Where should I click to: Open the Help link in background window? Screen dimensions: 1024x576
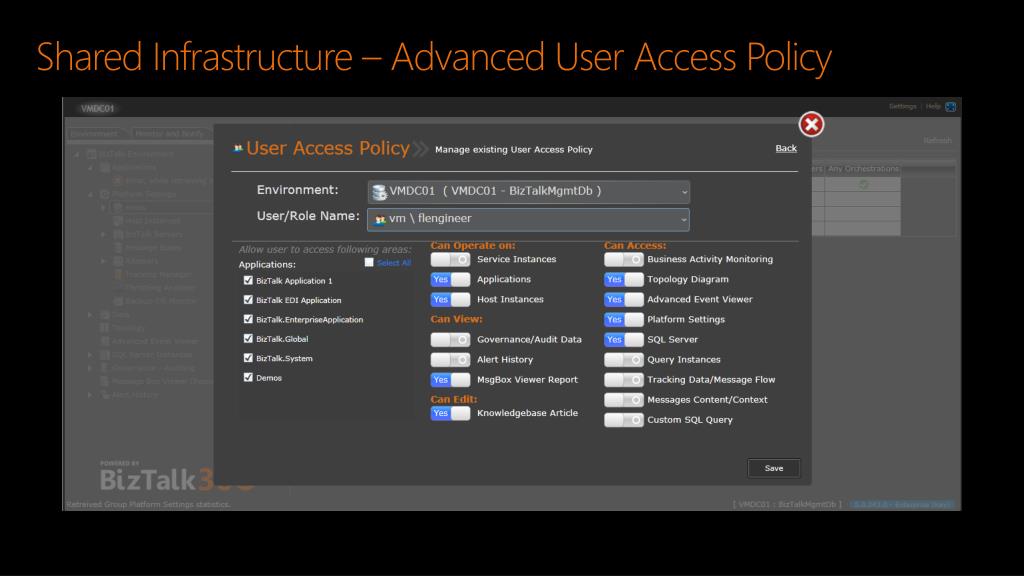click(933, 106)
